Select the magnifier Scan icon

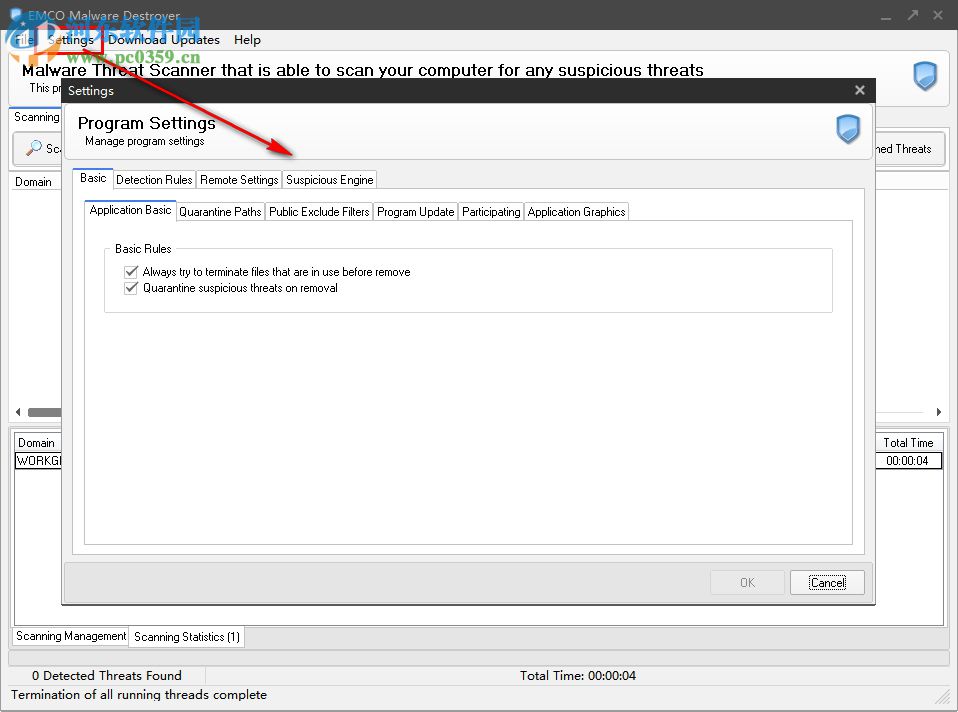coord(31,148)
